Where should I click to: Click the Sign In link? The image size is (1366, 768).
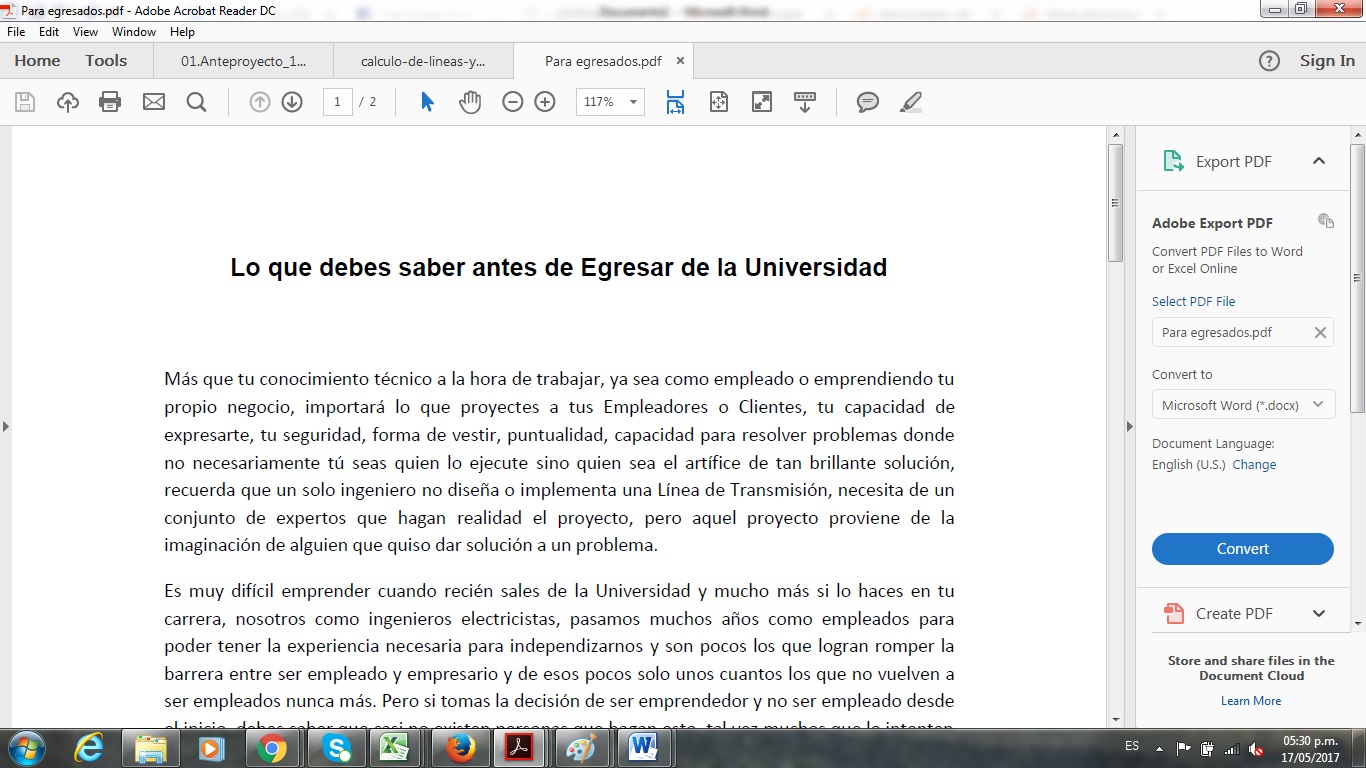click(1327, 61)
